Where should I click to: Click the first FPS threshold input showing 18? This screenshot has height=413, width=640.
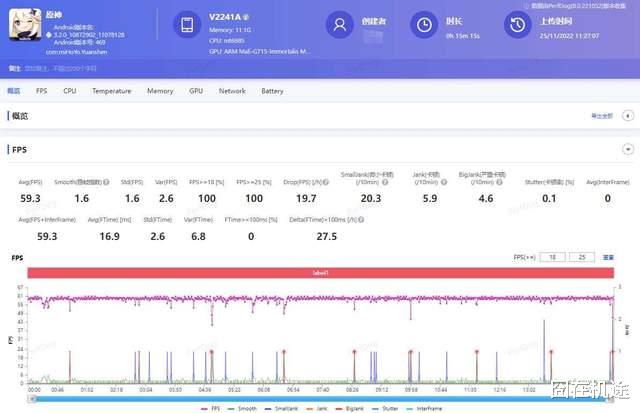553,257
